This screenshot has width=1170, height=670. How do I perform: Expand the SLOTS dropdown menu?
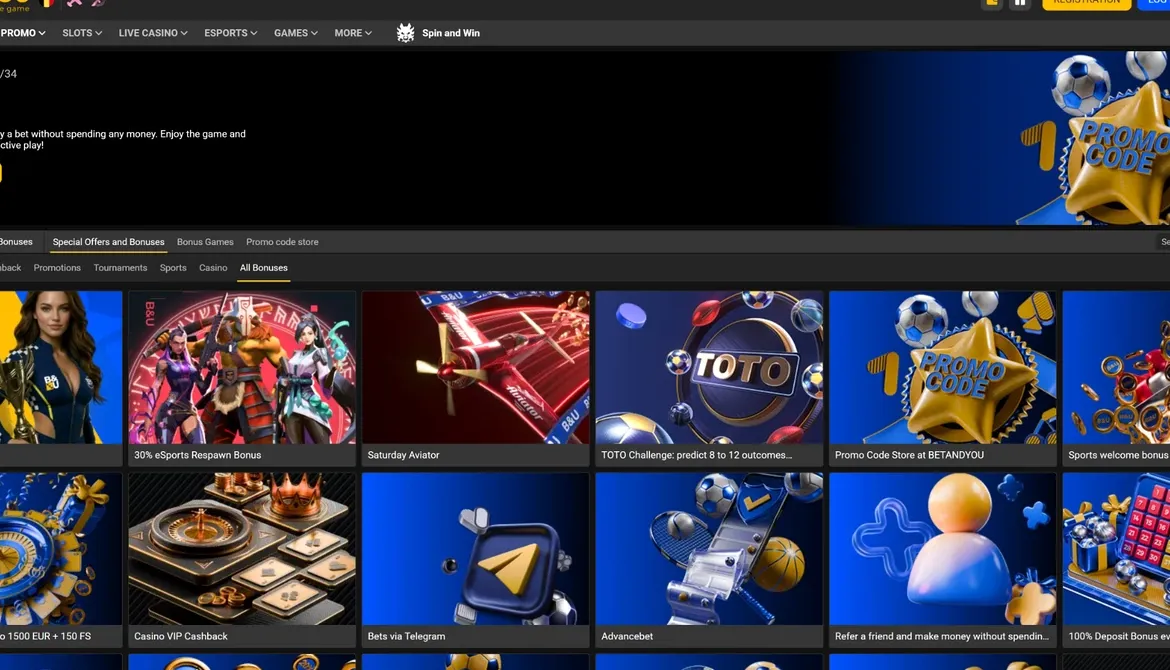pyautogui.click(x=82, y=33)
